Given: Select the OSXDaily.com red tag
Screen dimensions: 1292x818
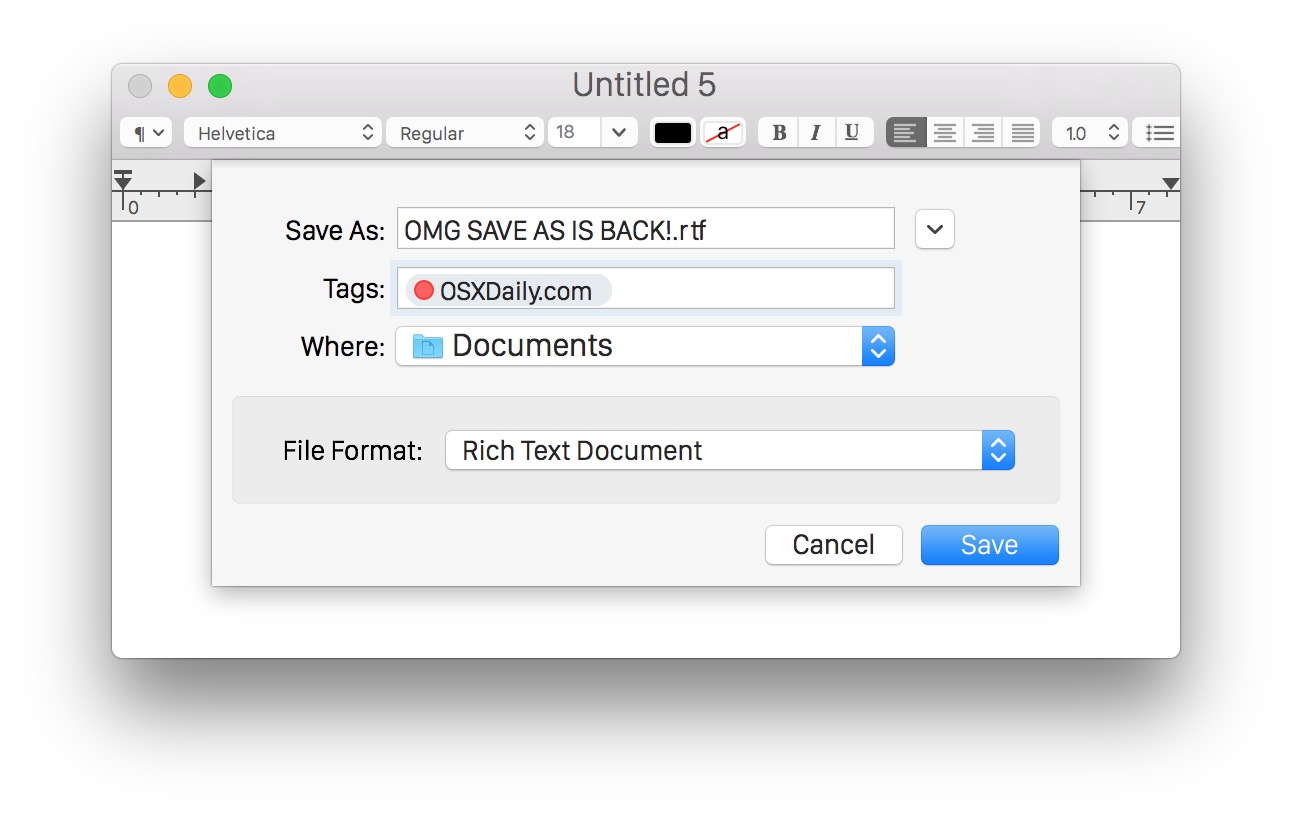Looking at the screenshot, I should click(x=509, y=291).
